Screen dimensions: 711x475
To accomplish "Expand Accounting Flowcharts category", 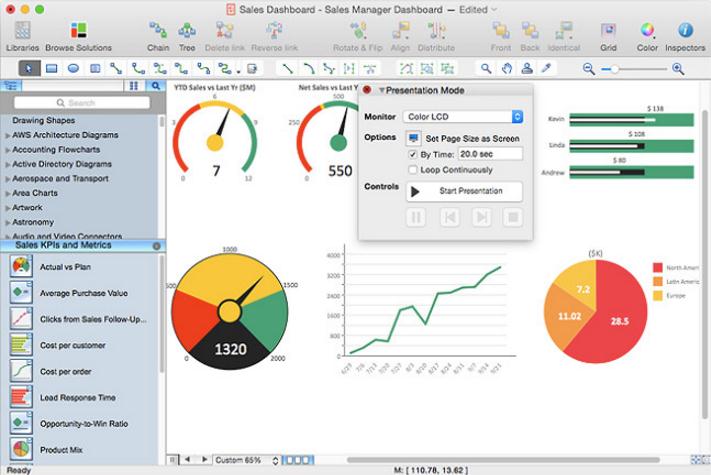I will (8, 150).
